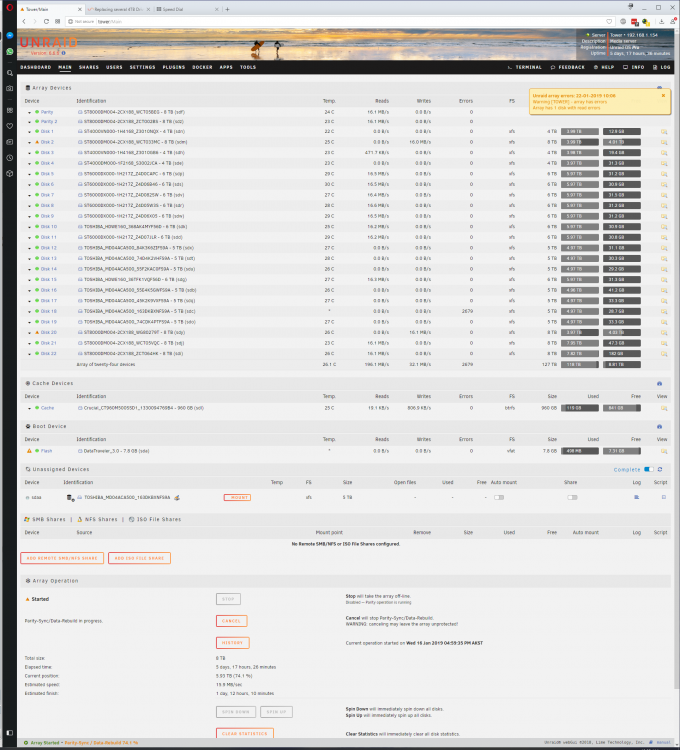Image resolution: width=680 pixels, height=750 pixels.
Task: Open Messenger in the Opera sidebar
Action: [10, 35]
